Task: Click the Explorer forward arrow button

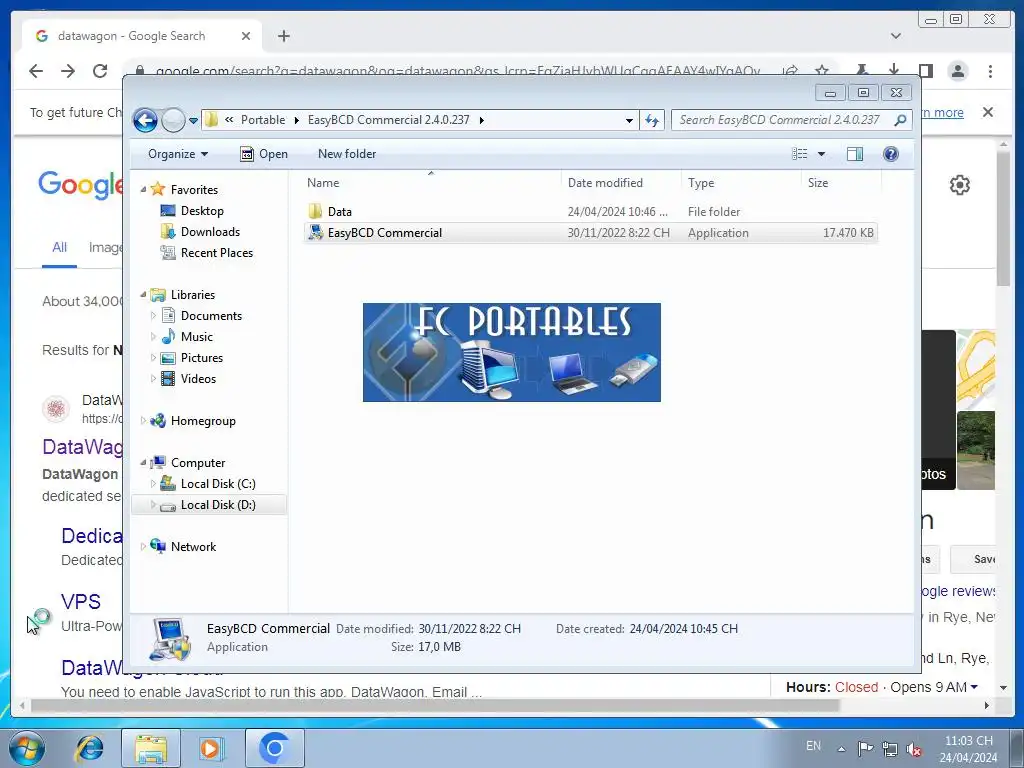Action: (x=172, y=120)
